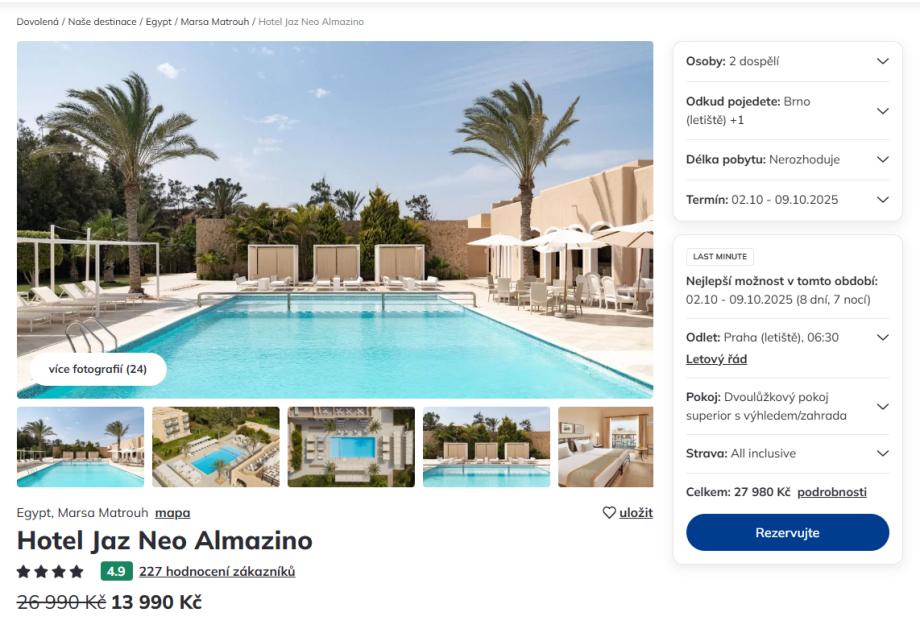The image size is (920, 629).
Task: Click the Rezervujte button
Action: coord(787,533)
